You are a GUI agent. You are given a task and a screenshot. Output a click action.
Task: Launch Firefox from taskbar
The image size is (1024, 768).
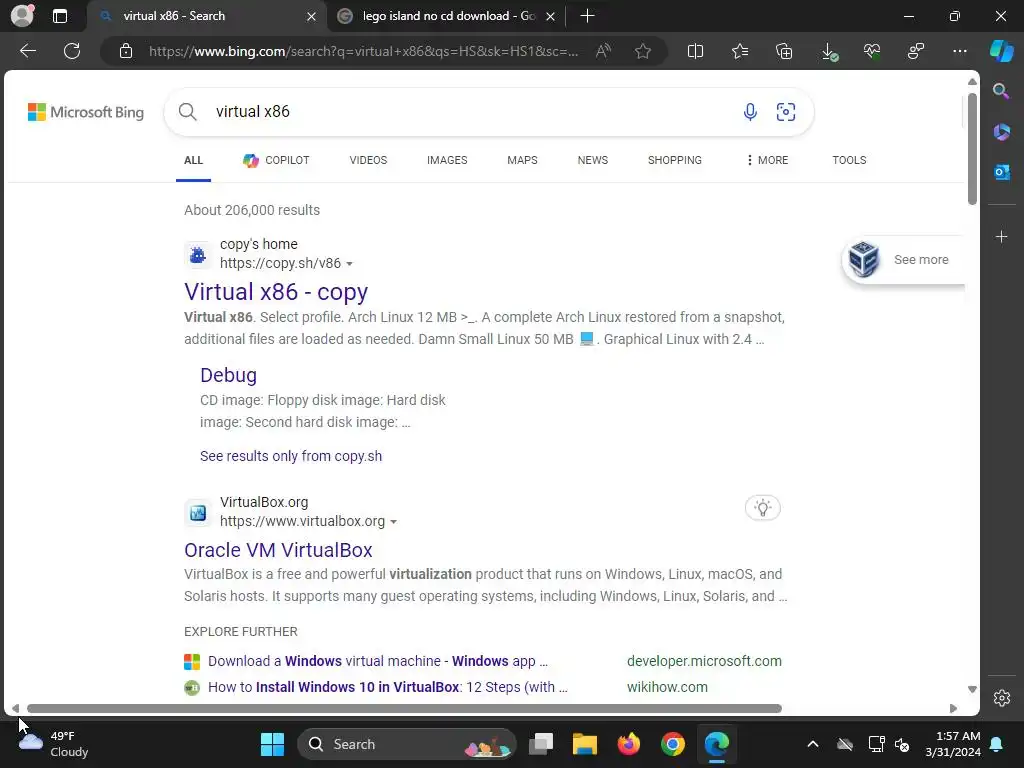click(x=629, y=744)
